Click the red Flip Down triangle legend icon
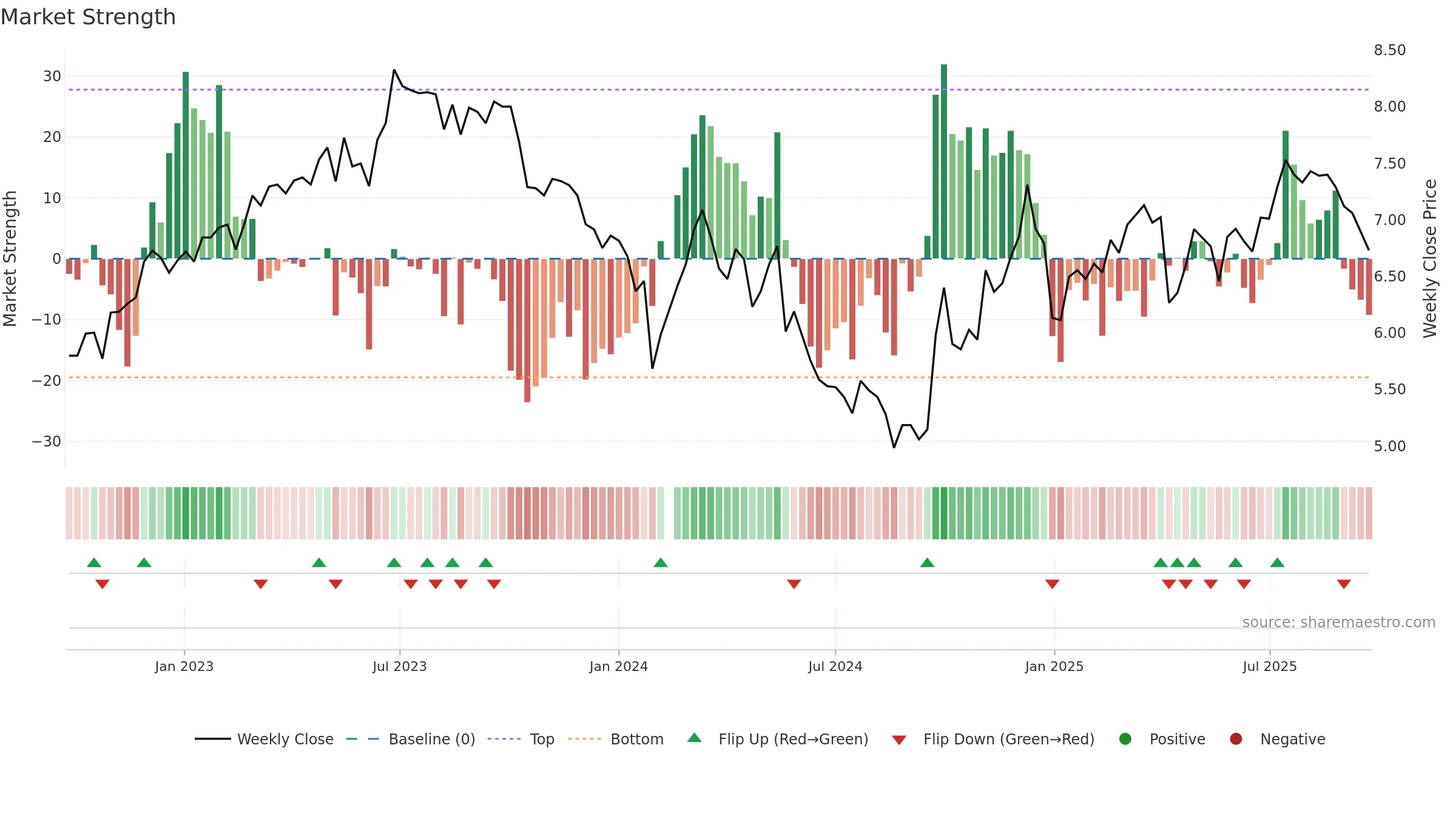This screenshot has width=1456, height=819. (x=900, y=740)
